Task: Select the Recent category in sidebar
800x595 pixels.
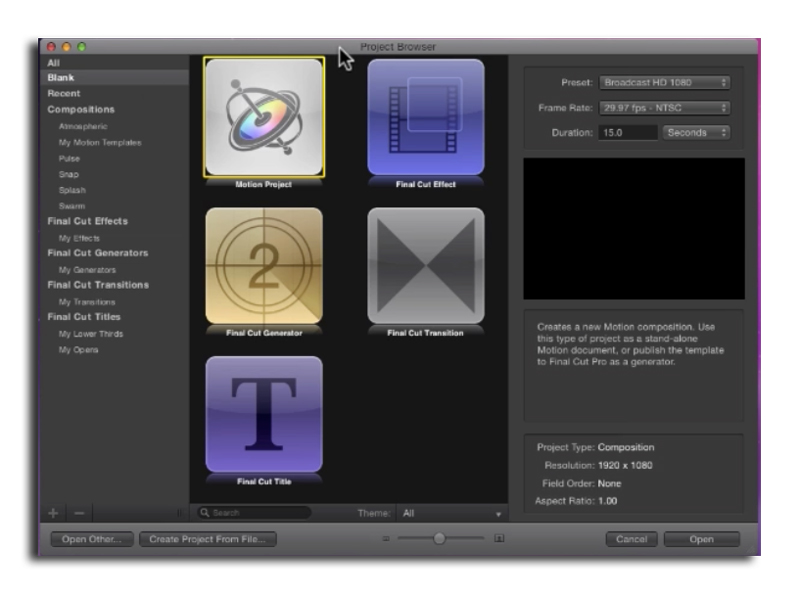Action: 64,93
